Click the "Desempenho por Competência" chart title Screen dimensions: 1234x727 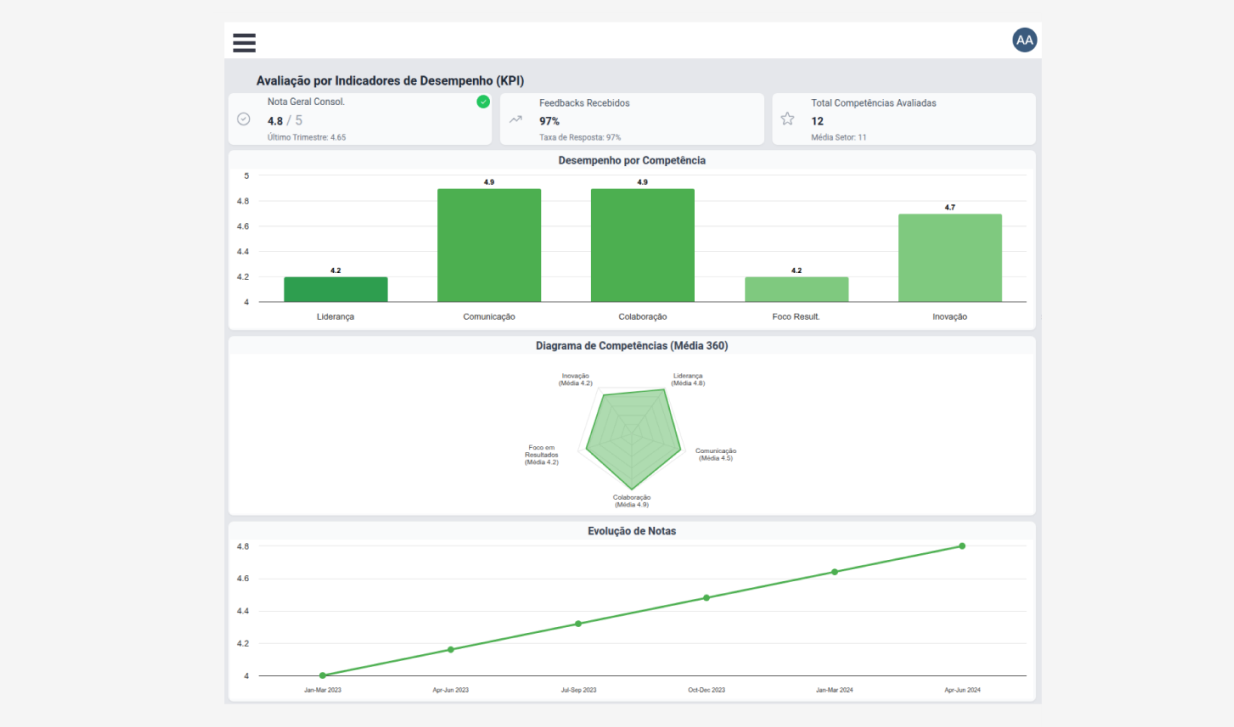[632, 160]
